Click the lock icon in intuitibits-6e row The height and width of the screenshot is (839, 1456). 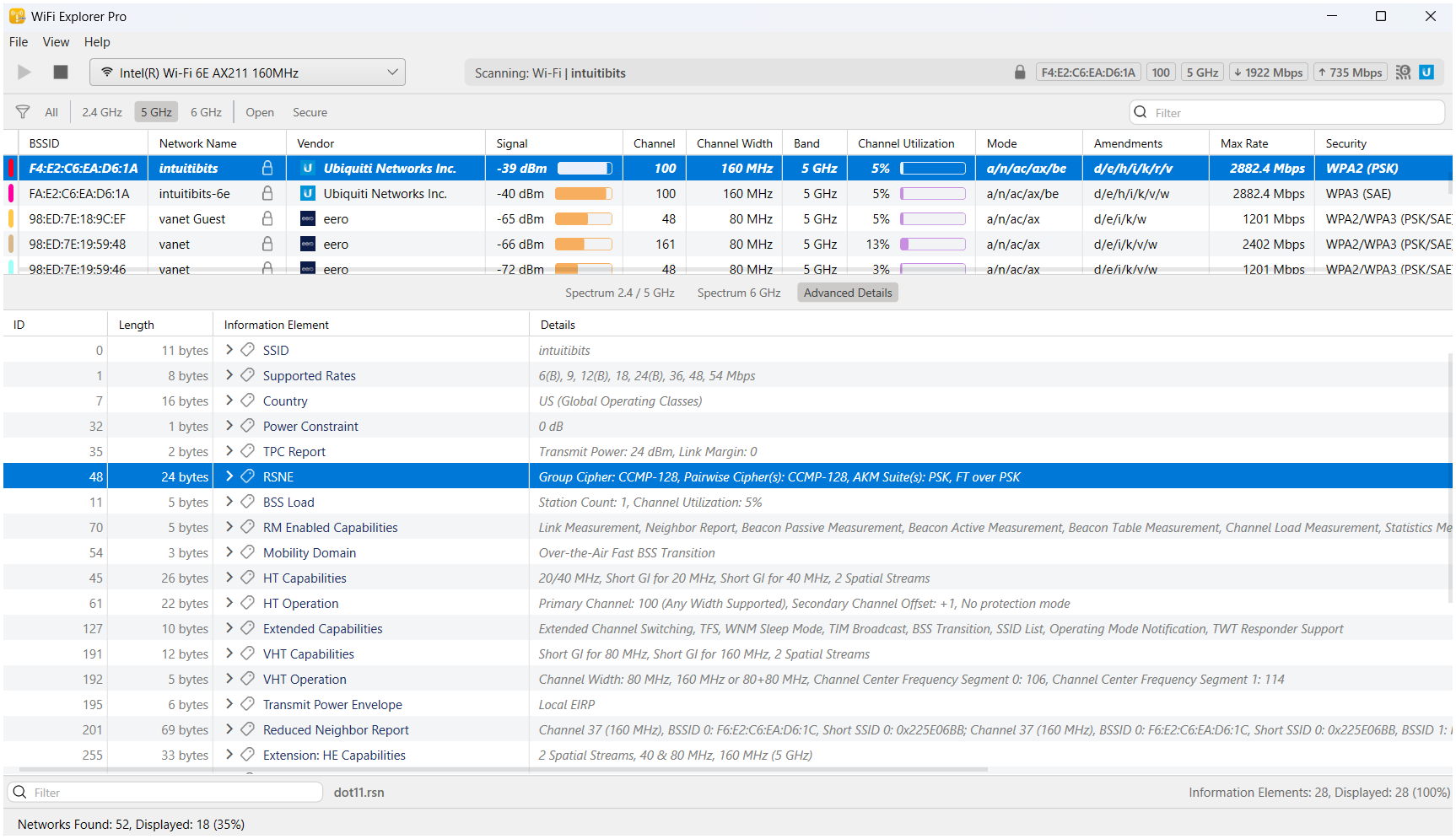267,193
